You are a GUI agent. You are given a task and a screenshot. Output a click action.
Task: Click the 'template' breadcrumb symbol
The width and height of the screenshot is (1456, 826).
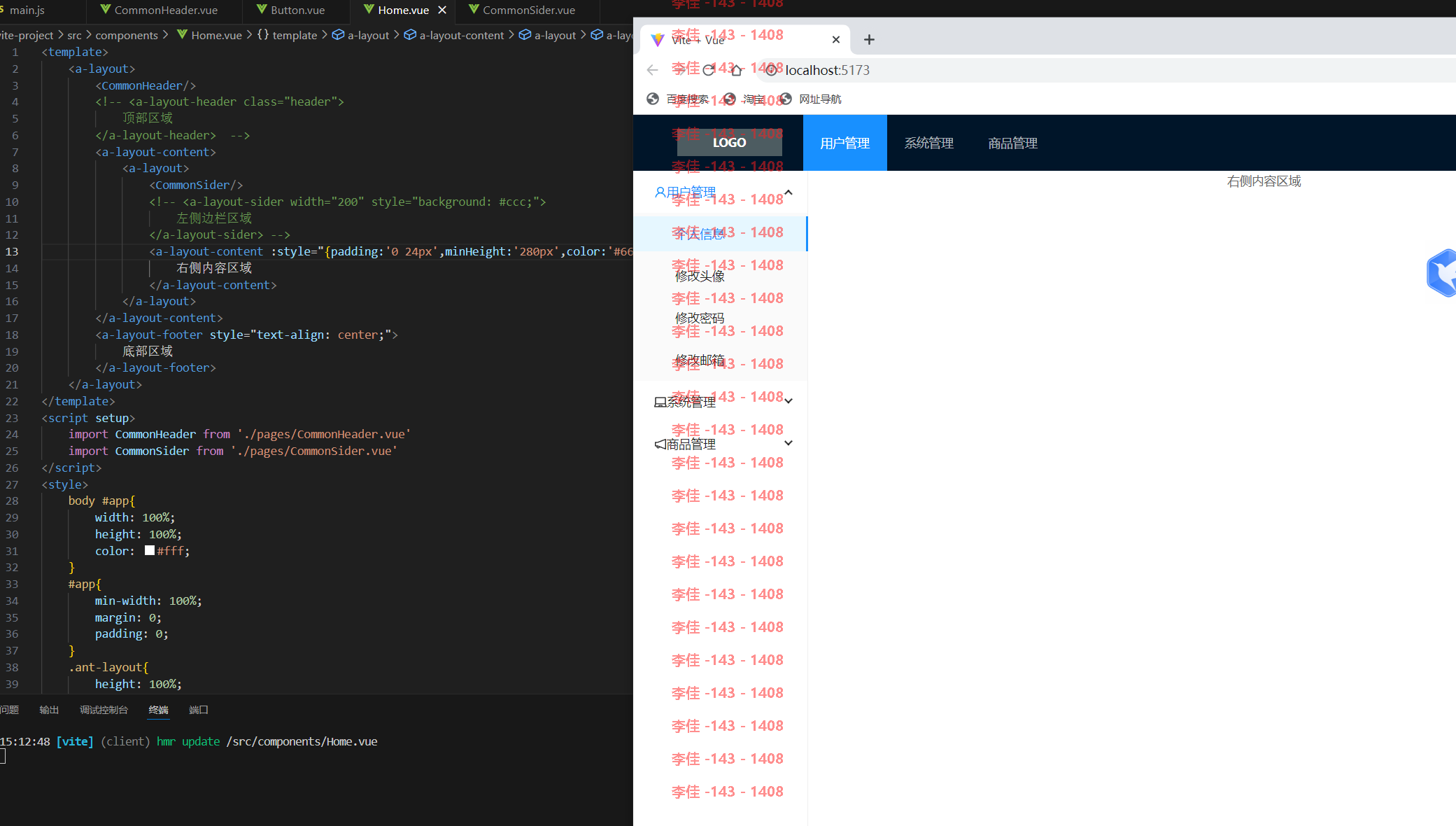[288, 35]
